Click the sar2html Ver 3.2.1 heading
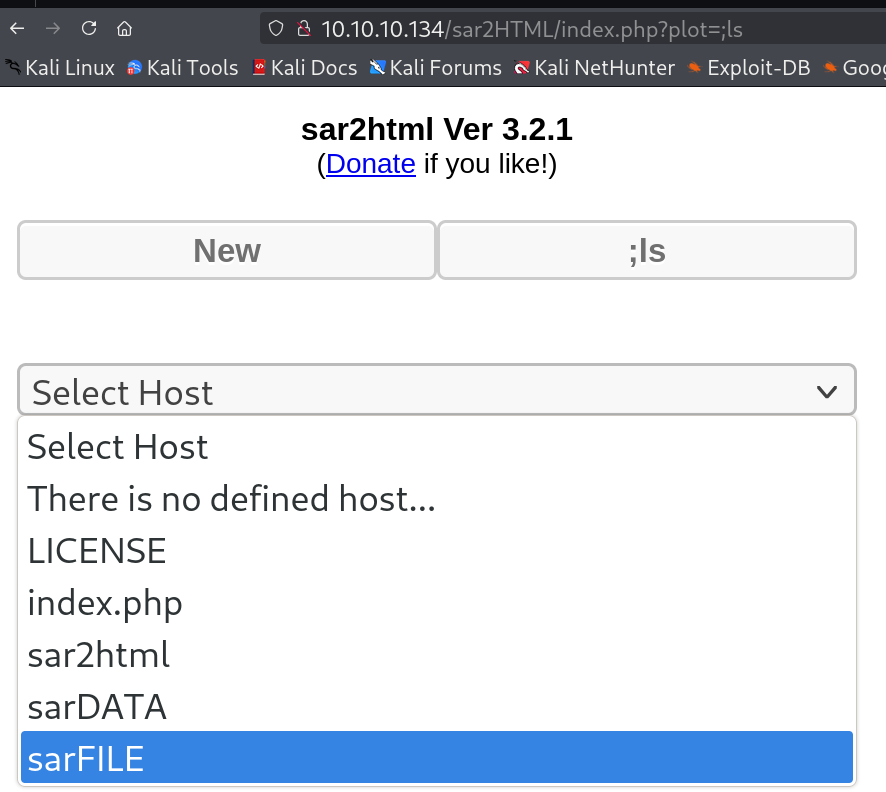The image size is (886, 792). [437, 129]
